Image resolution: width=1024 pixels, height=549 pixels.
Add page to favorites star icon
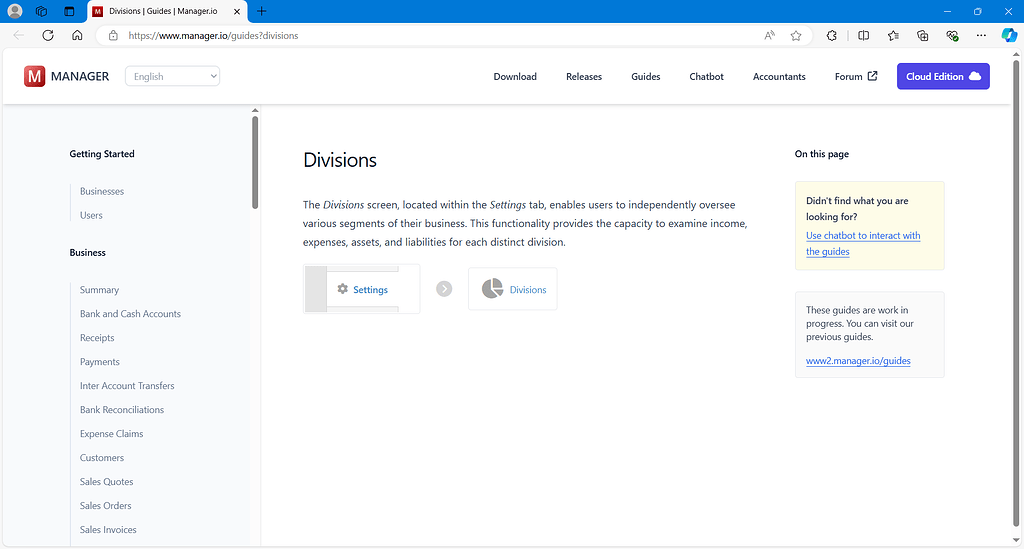pyautogui.click(x=795, y=35)
